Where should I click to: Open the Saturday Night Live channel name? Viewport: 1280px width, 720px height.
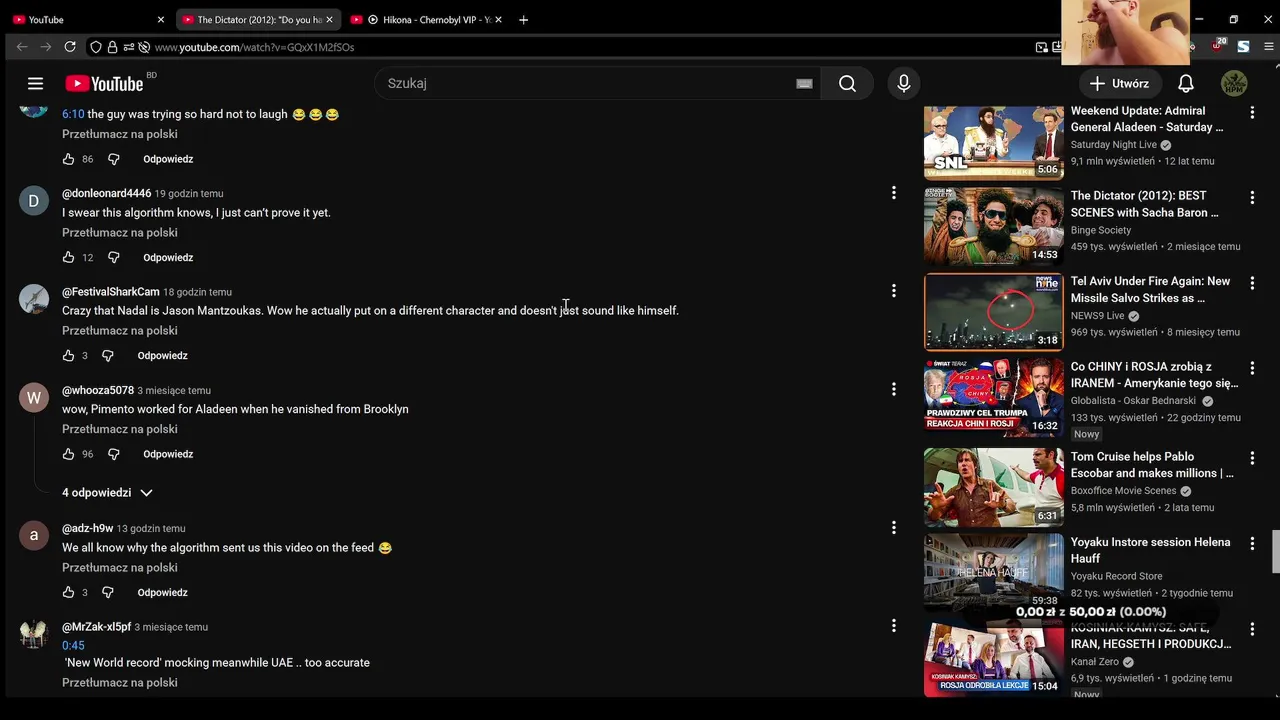click(1114, 145)
